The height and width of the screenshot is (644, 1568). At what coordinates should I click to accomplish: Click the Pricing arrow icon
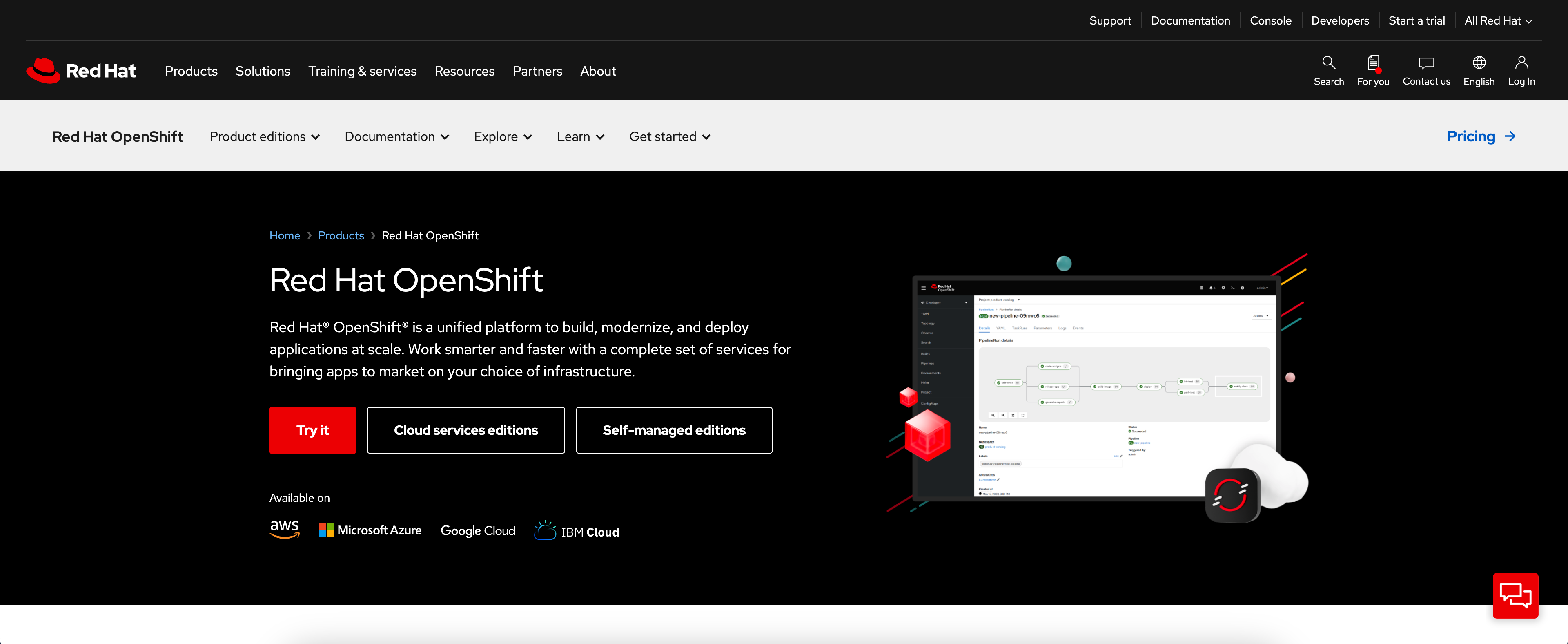[x=1510, y=136]
